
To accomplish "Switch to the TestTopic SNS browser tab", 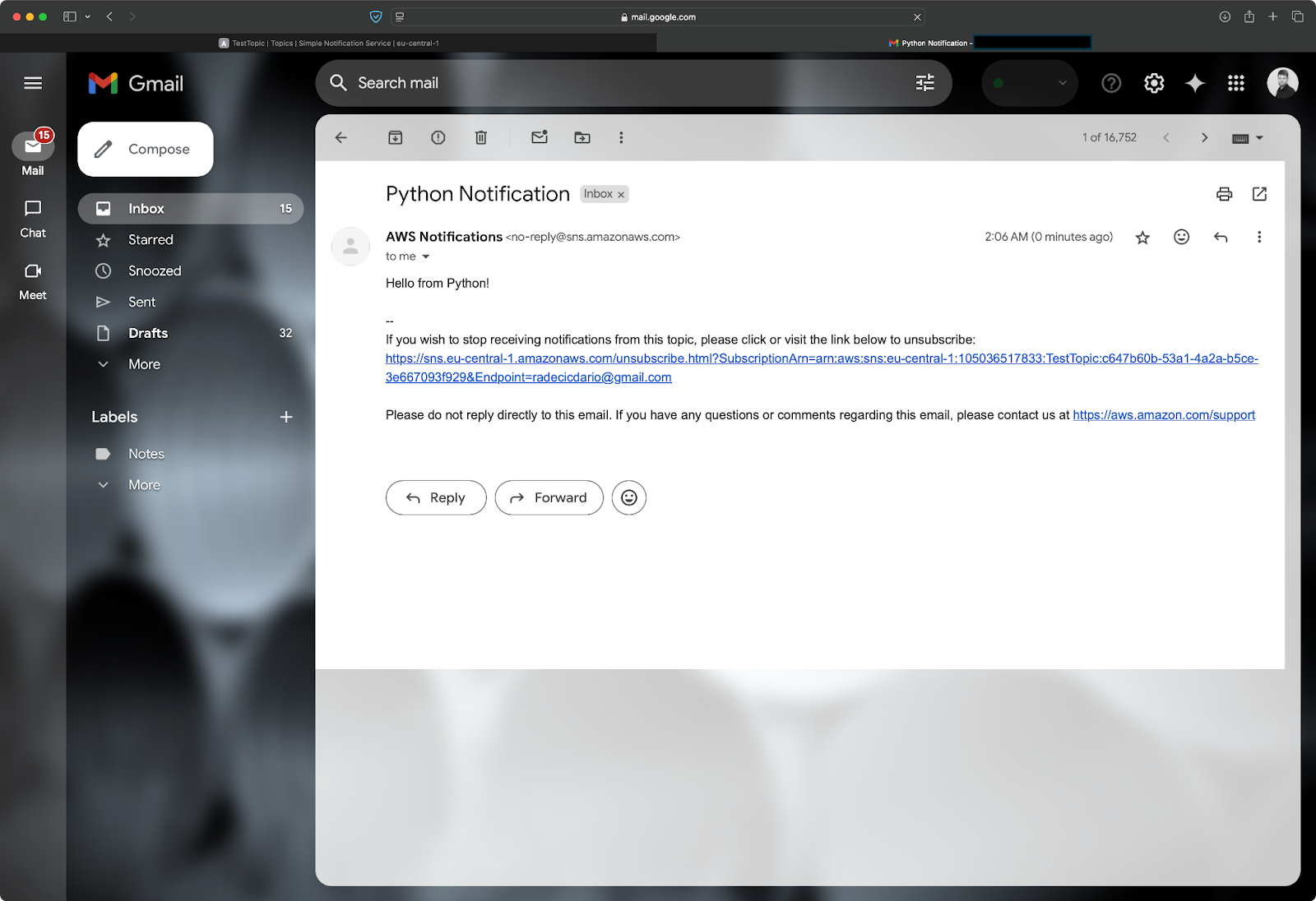I will coord(329,43).
